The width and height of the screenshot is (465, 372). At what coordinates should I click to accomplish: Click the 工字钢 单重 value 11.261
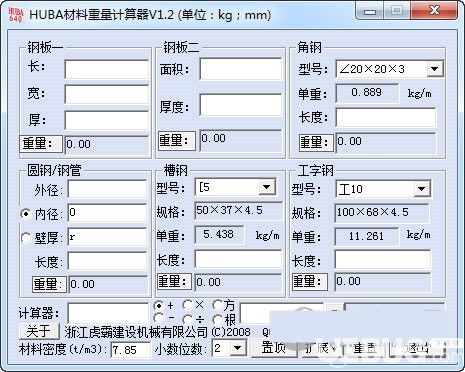click(x=367, y=237)
